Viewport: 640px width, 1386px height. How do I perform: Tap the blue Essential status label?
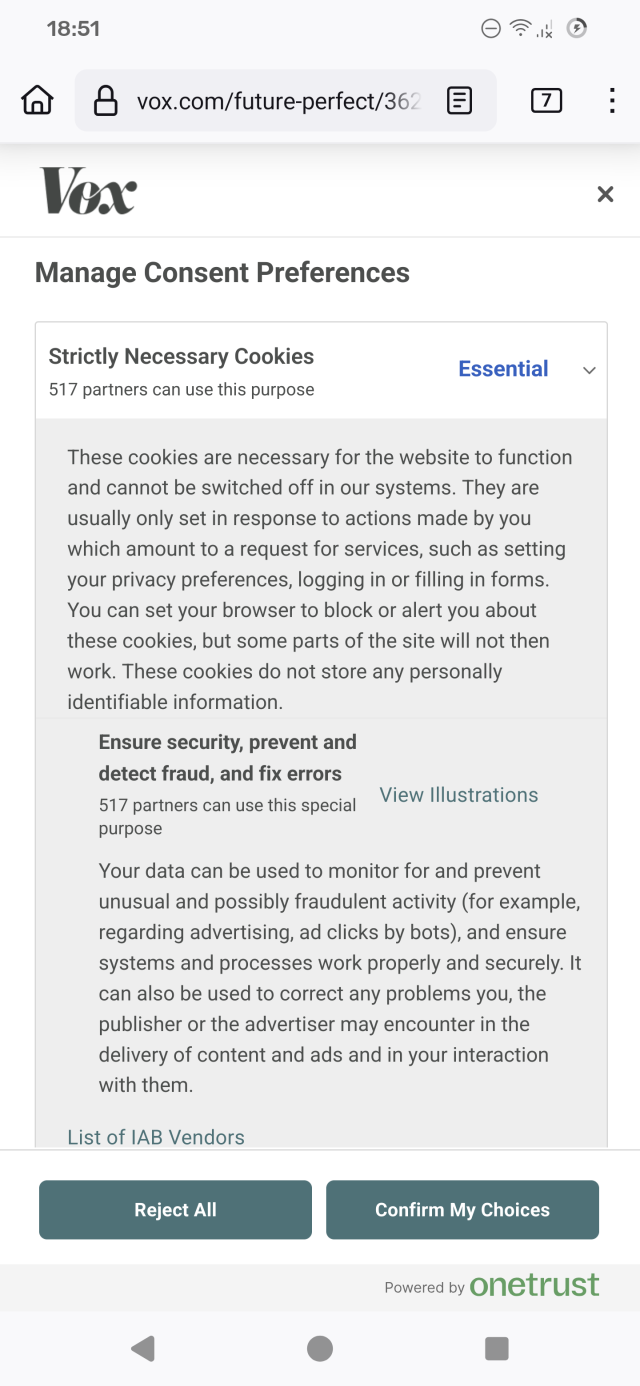click(503, 369)
